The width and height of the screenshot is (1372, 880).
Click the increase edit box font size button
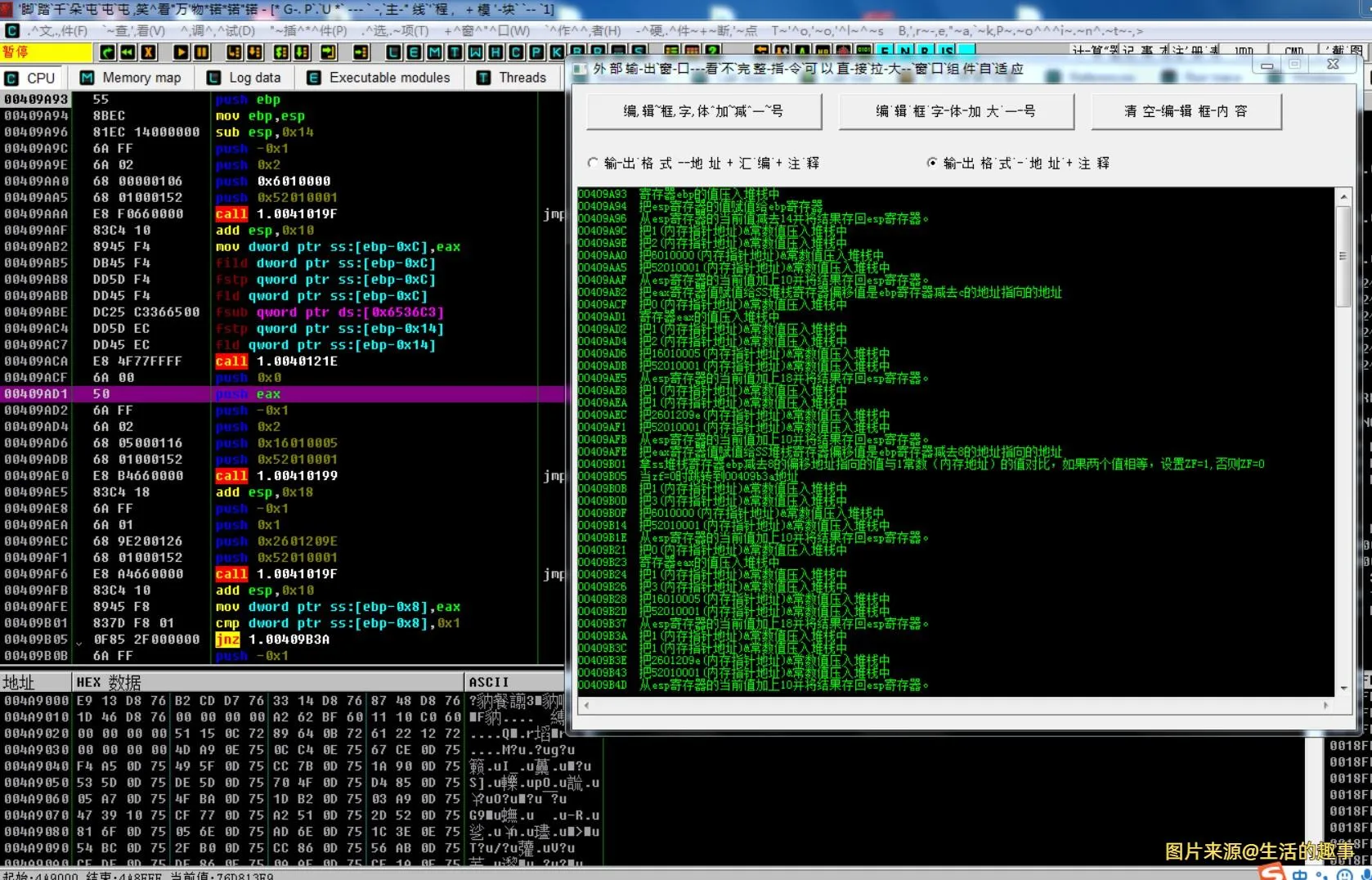956,111
